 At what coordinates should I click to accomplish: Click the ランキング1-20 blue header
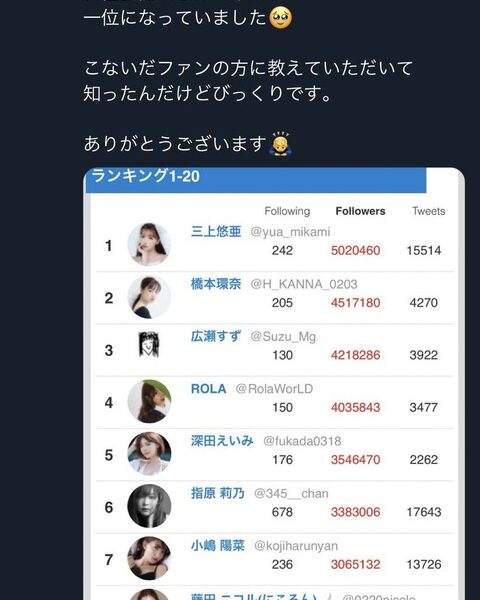click(x=256, y=180)
